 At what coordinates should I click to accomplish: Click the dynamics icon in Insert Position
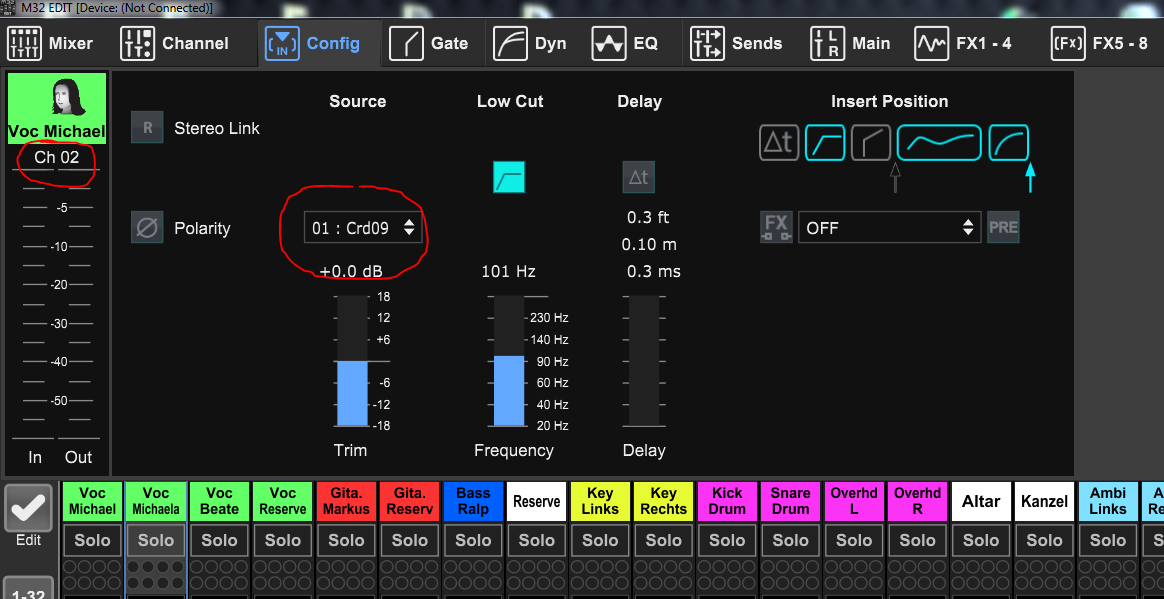[1008, 143]
